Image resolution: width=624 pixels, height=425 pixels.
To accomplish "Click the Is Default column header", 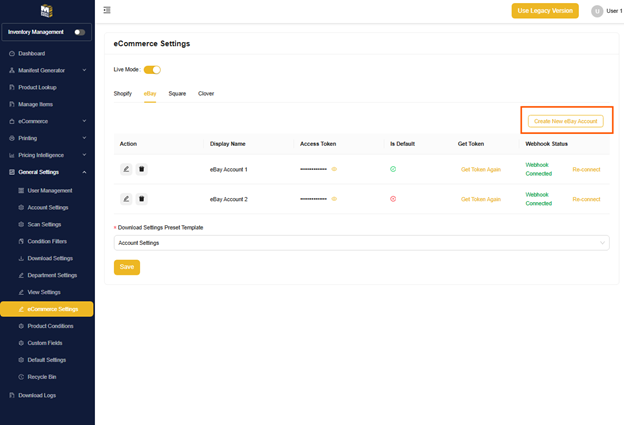I will pos(402,144).
